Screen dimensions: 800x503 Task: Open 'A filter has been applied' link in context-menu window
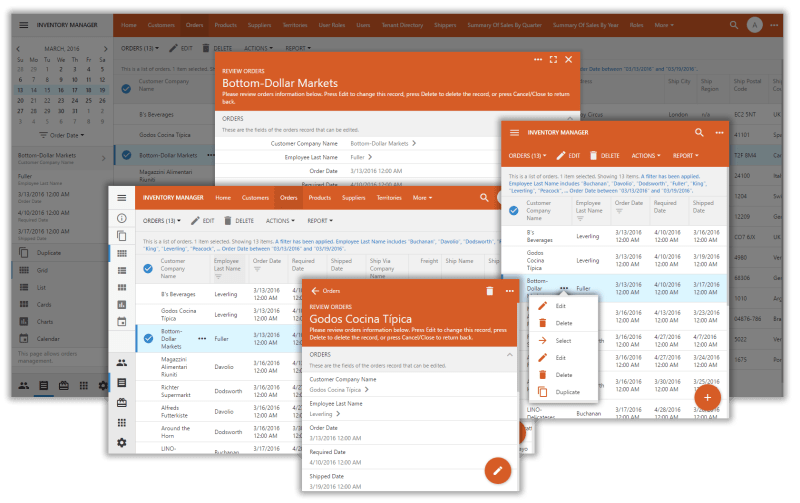click(x=670, y=177)
